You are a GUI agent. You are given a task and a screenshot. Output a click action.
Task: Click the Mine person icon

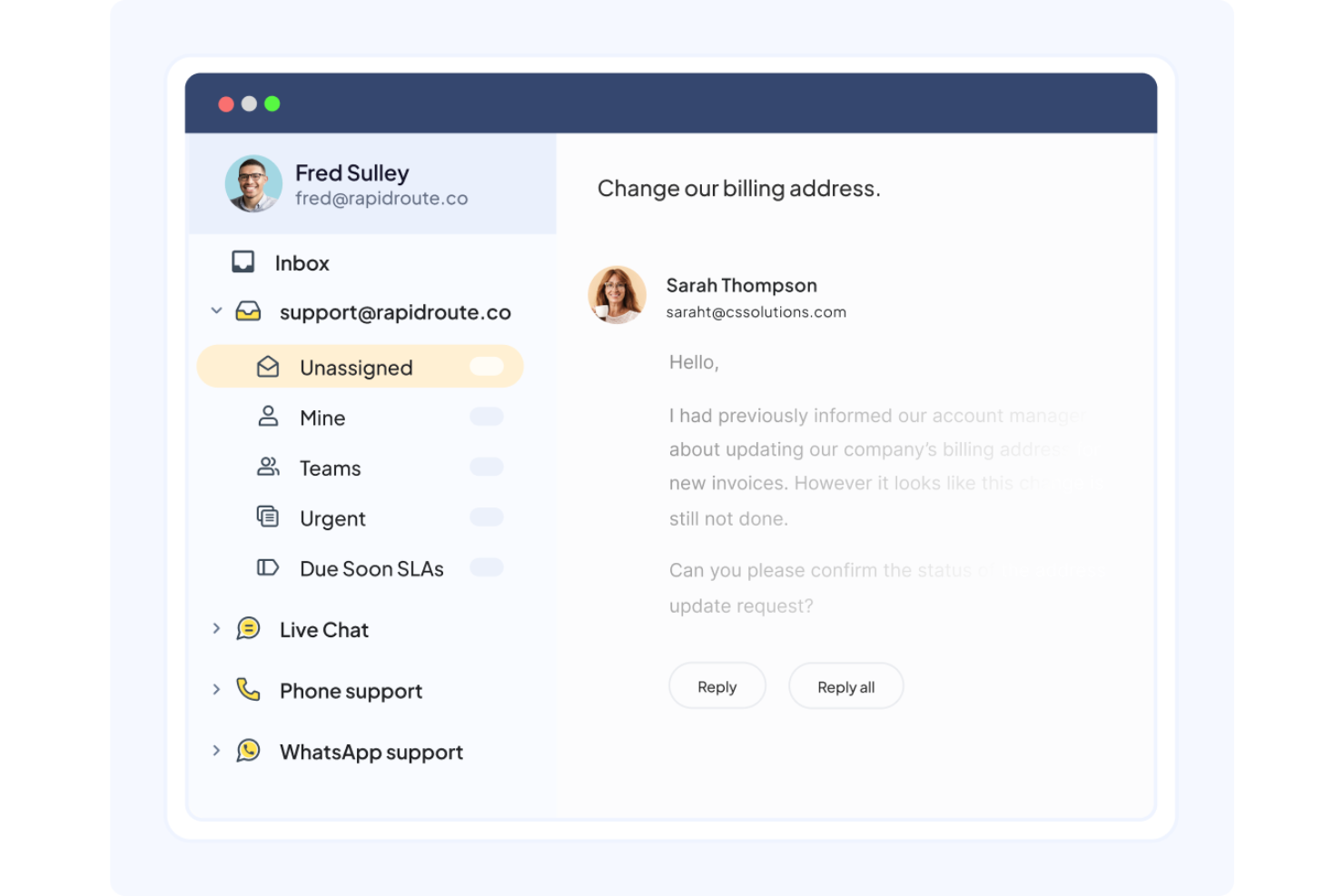267,417
